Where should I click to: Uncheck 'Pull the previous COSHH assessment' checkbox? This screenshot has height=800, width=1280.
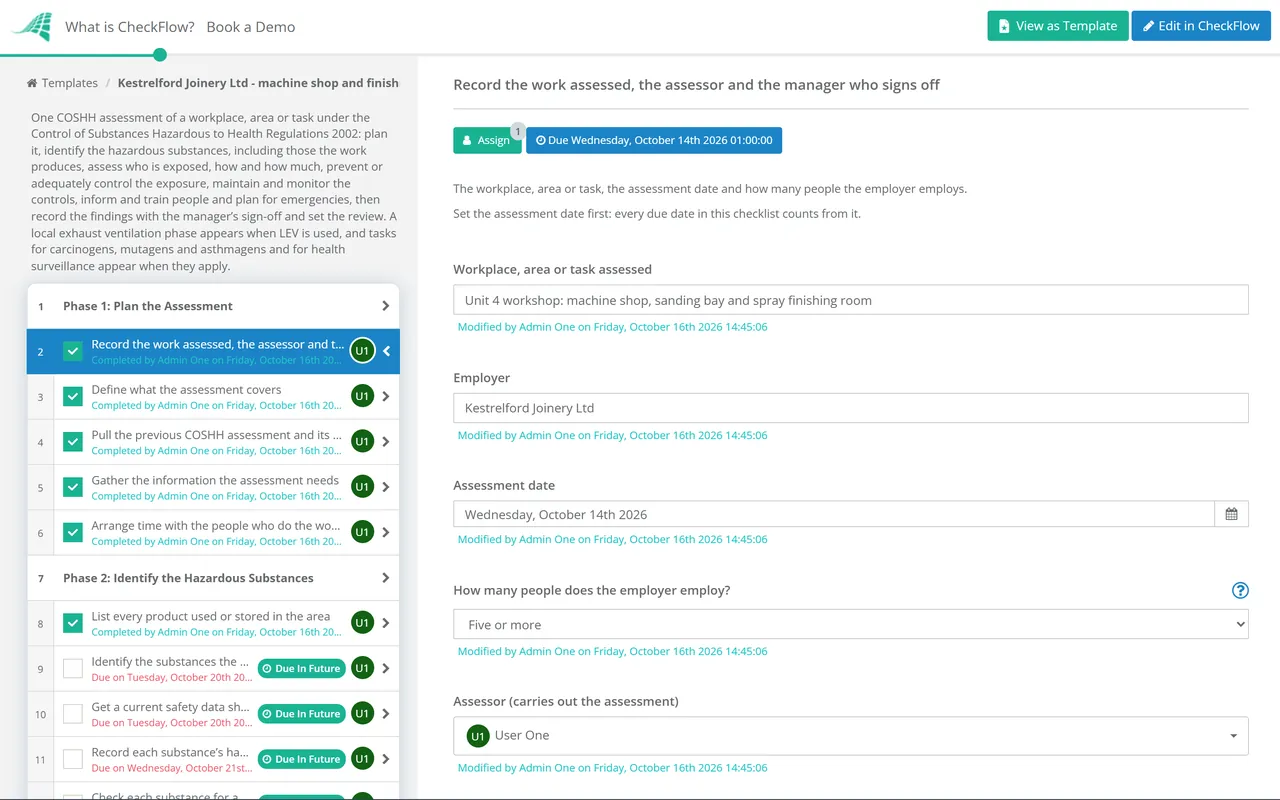[x=73, y=441]
